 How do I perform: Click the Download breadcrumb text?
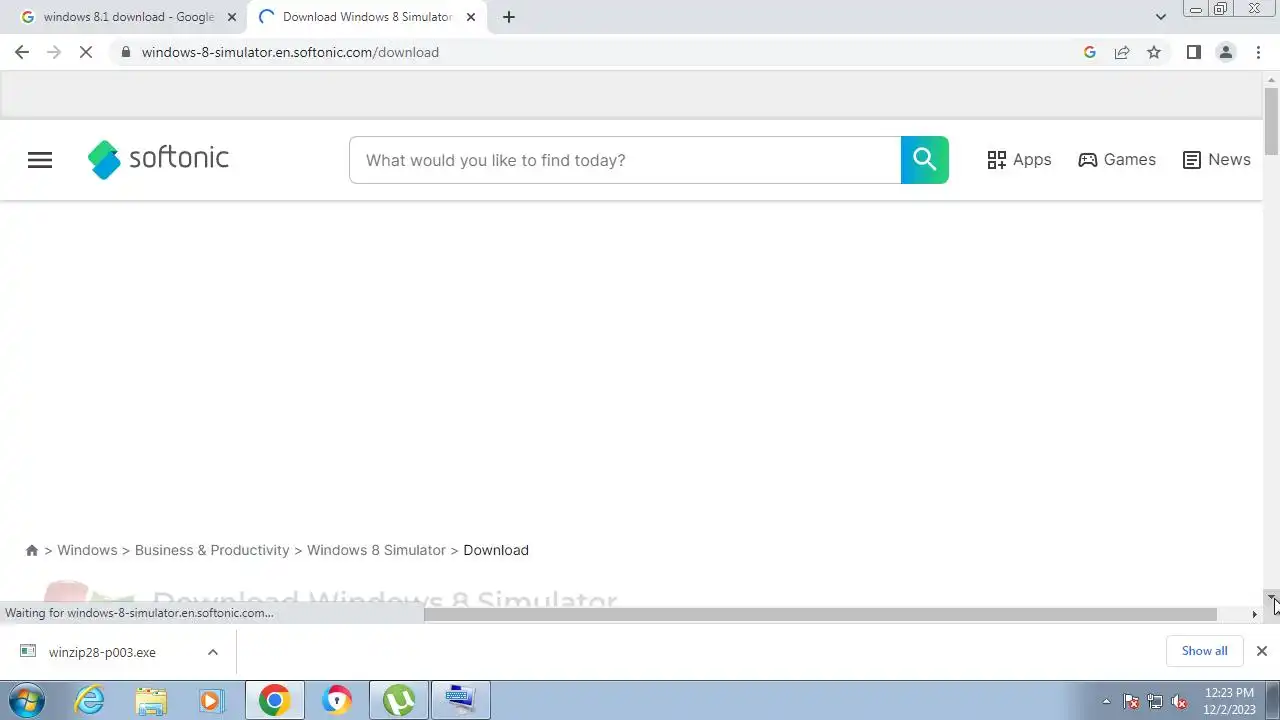[x=496, y=550]
